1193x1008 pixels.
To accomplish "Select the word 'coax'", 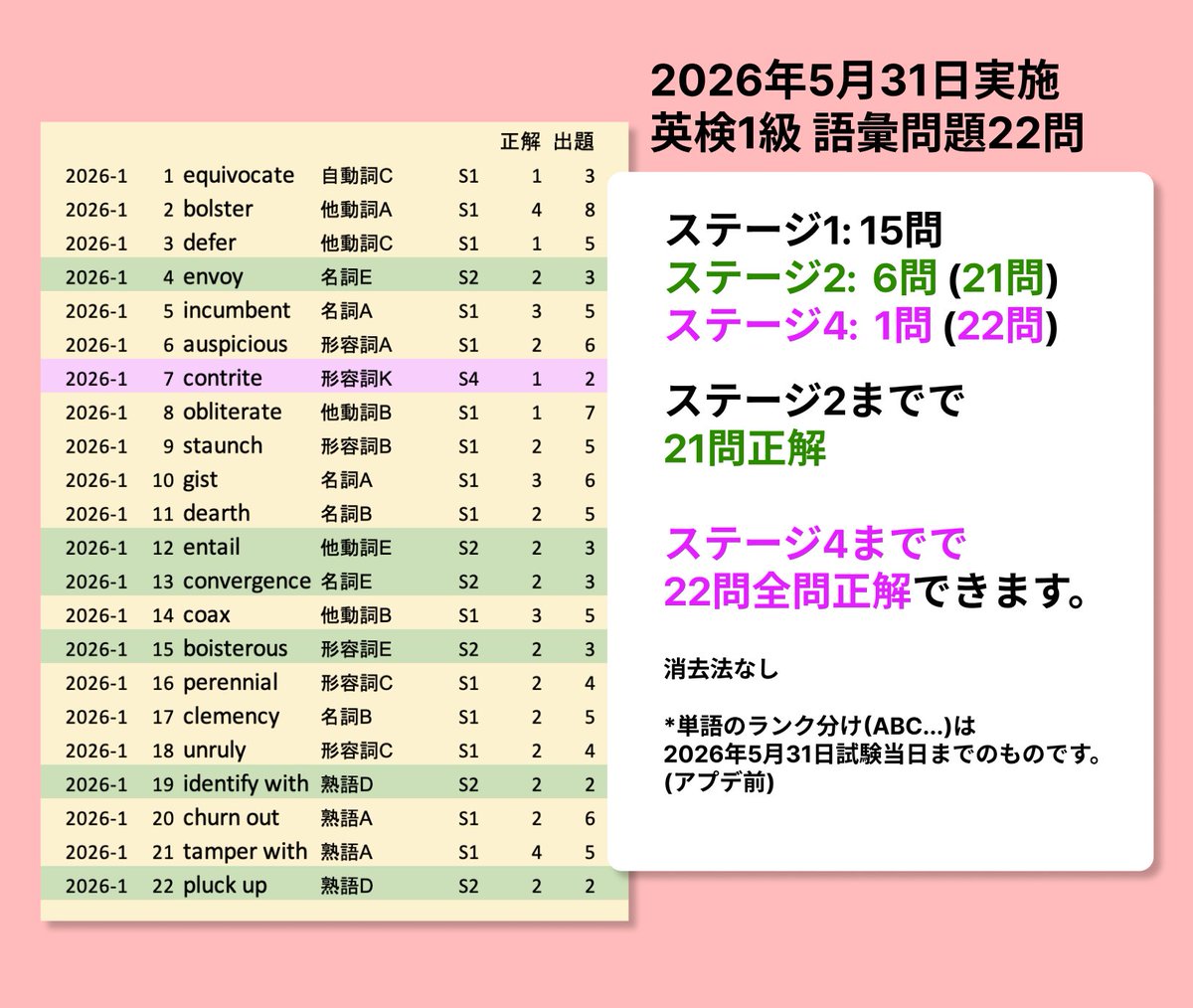I will [207, 615].
